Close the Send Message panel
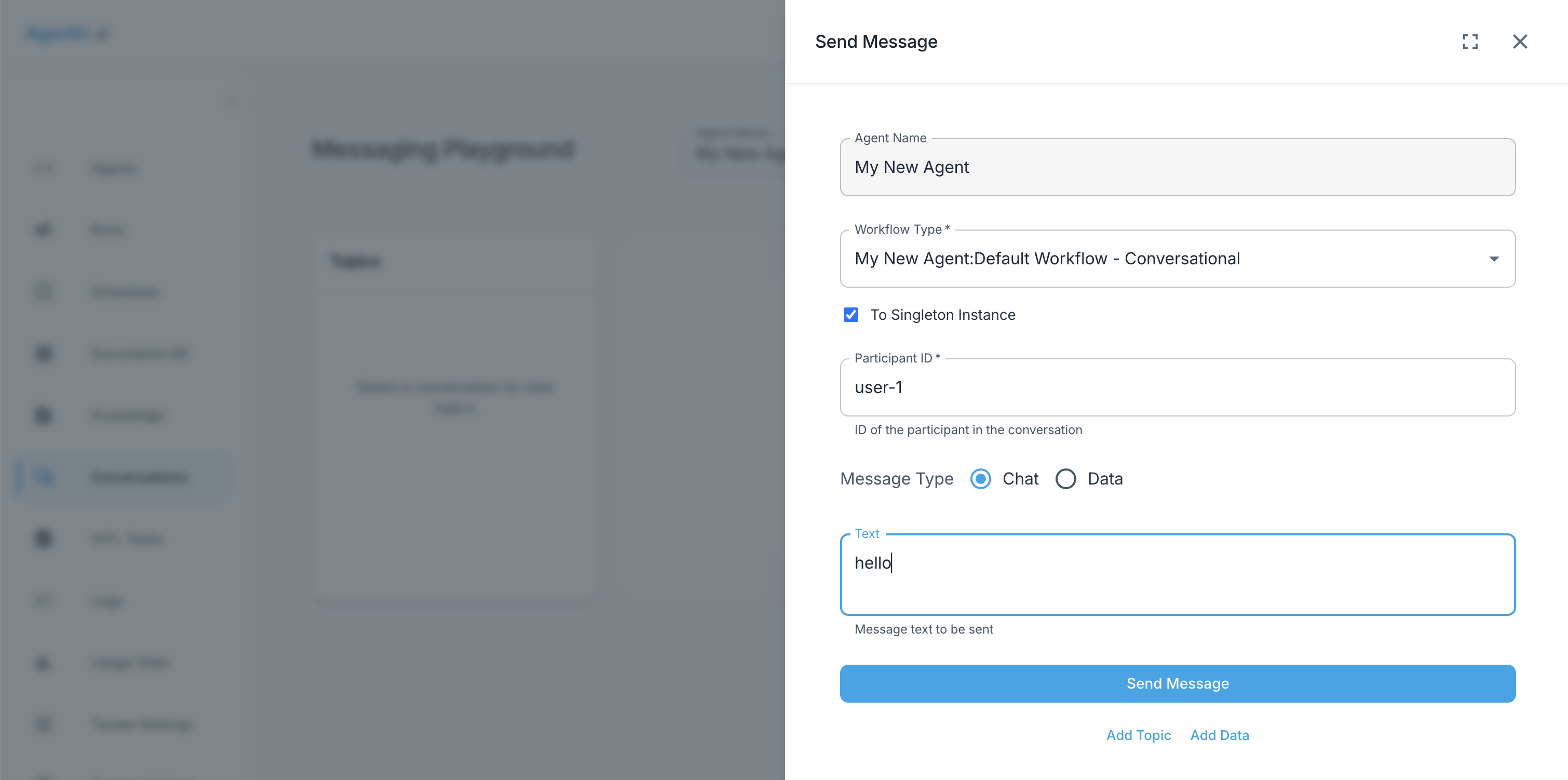Viewport: 1568px width, 780px height. (x=1520, y=42)
